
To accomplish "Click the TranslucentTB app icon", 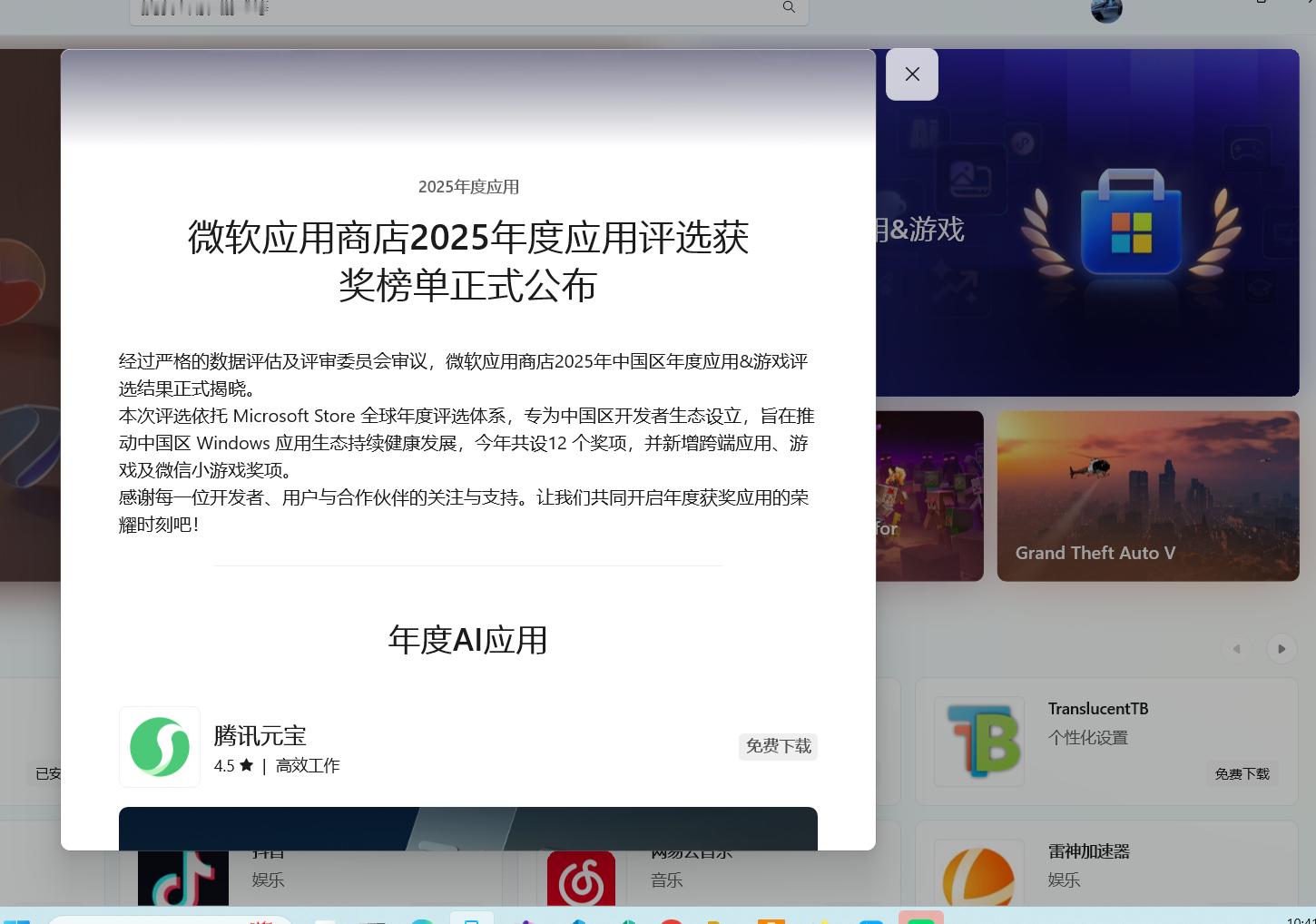I will [979, 741].
